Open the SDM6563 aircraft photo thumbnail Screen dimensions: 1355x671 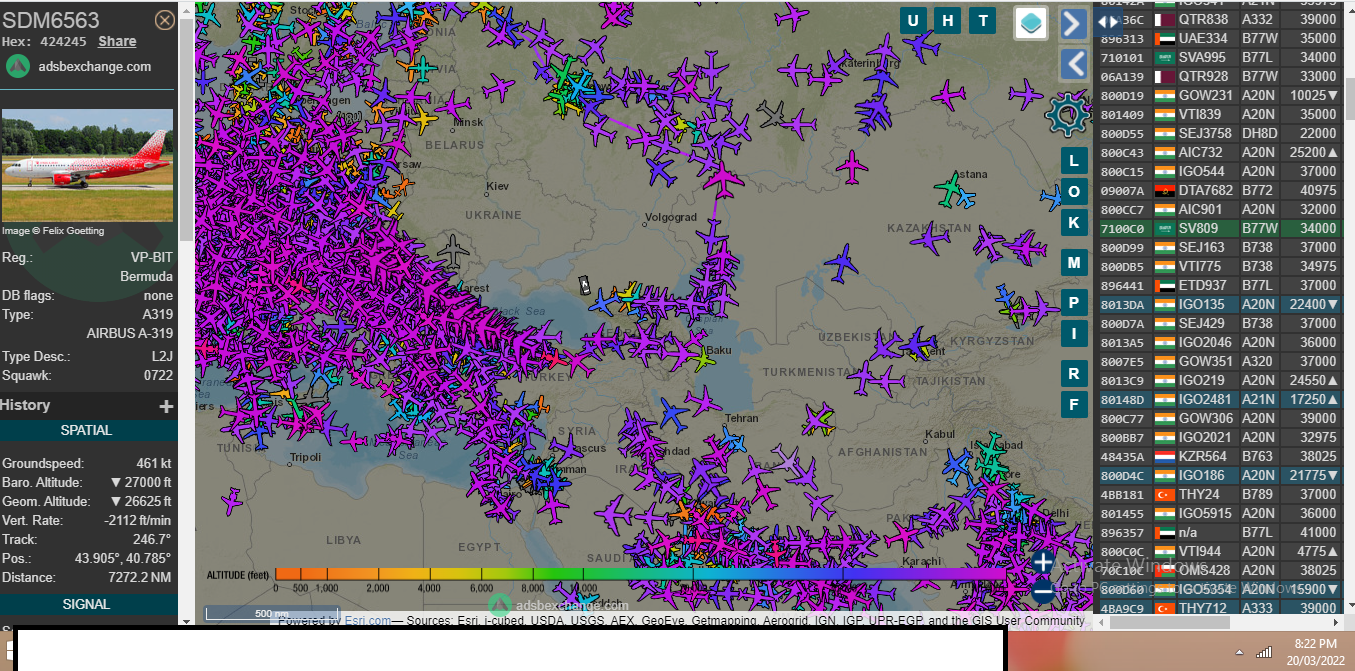coord(87,165)
